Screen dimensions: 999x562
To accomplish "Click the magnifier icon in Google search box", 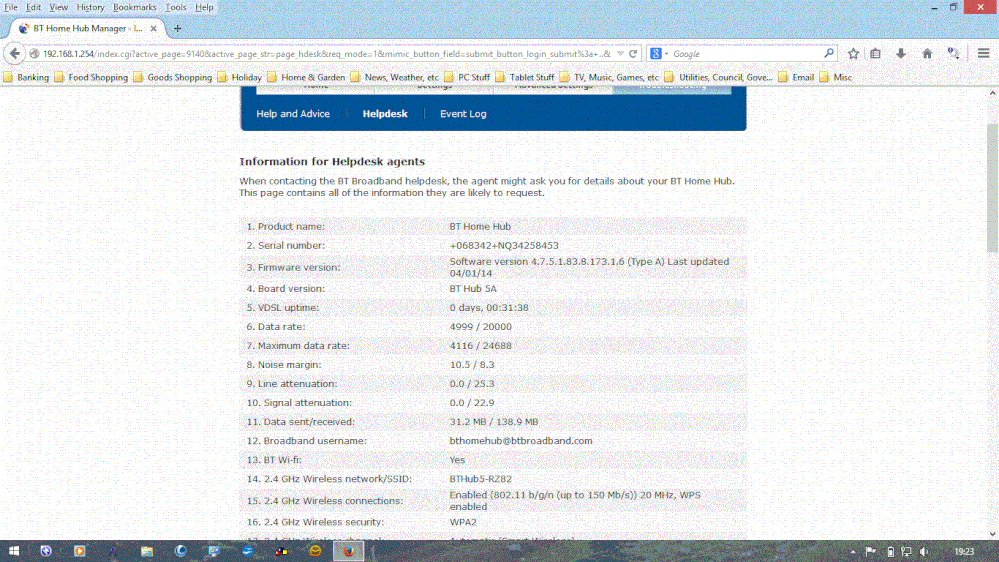I will [828, 54].
